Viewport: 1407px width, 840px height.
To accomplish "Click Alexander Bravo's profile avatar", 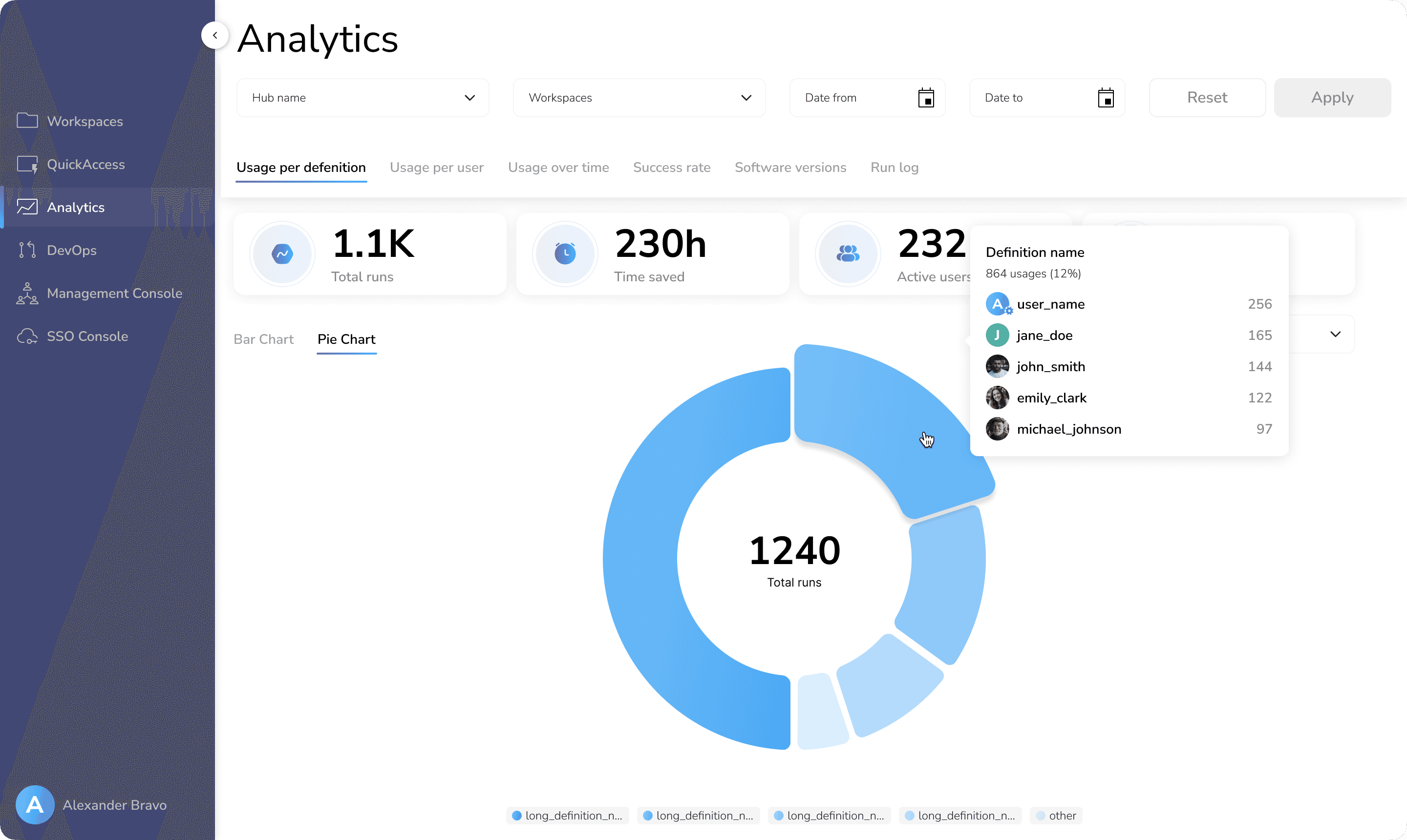I will click(x=35, y=804).
